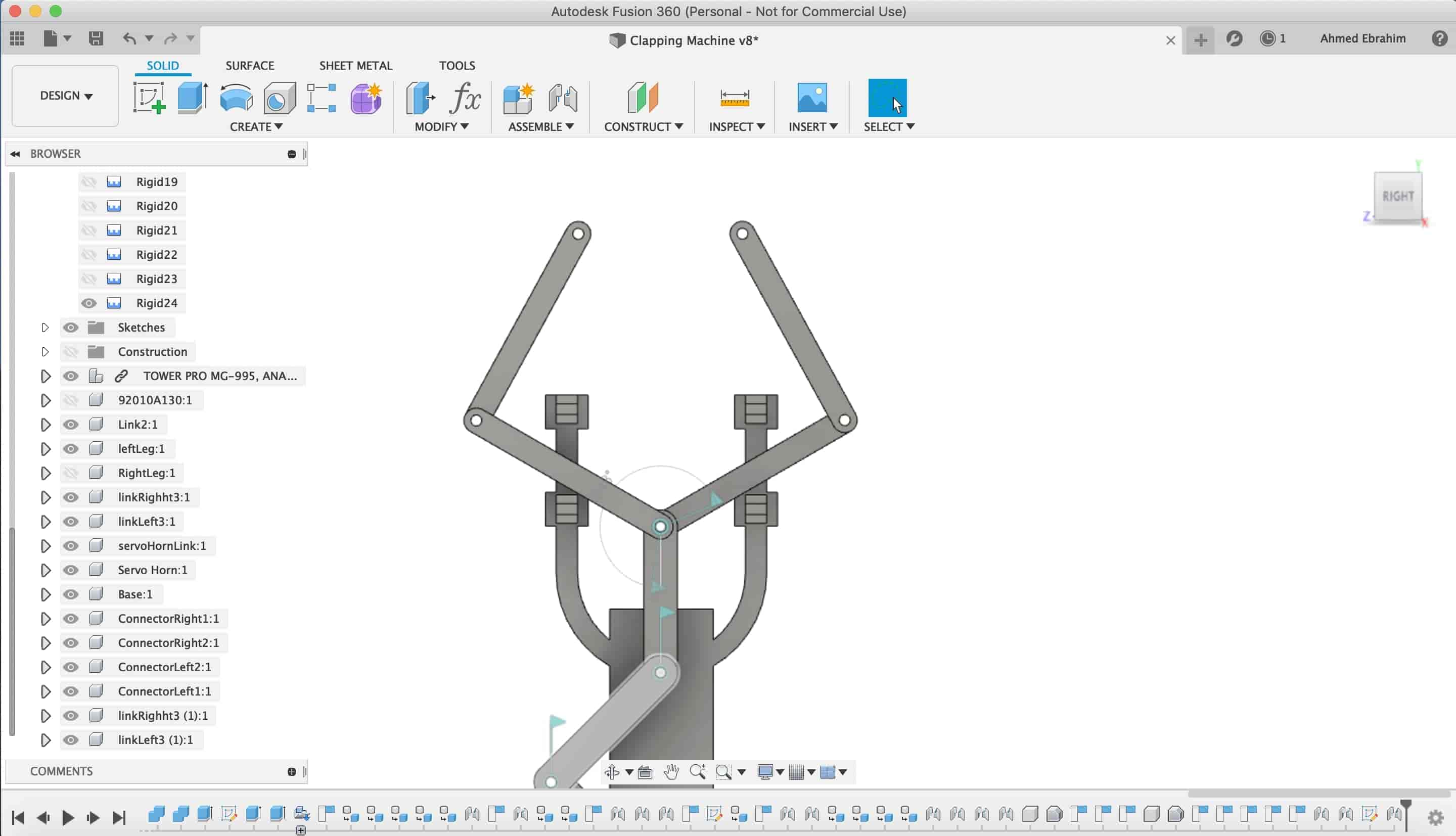
Task: Open a new design tab with plus
Action: click(1200, 39)
